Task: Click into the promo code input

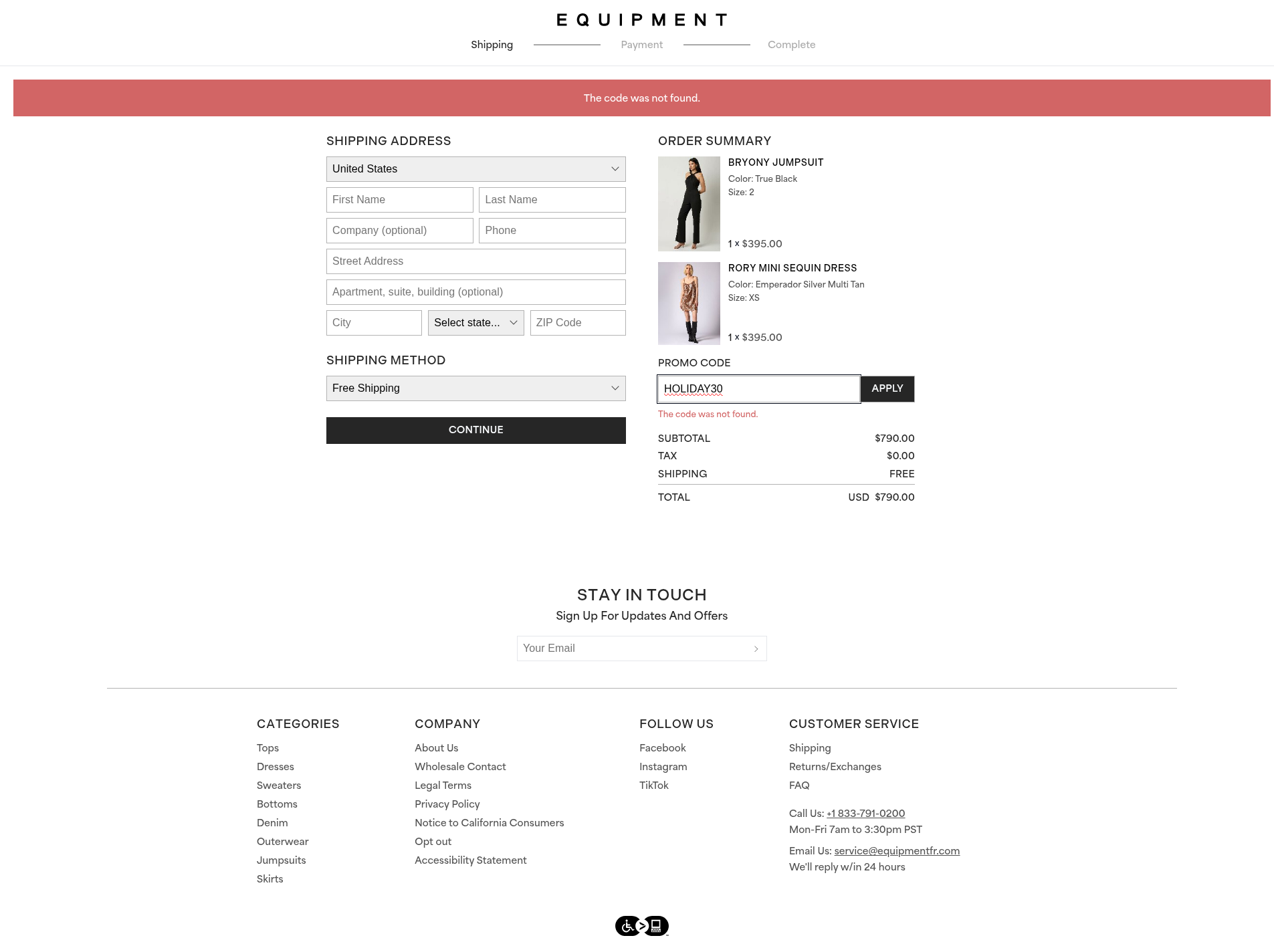Action: (758, 389)
